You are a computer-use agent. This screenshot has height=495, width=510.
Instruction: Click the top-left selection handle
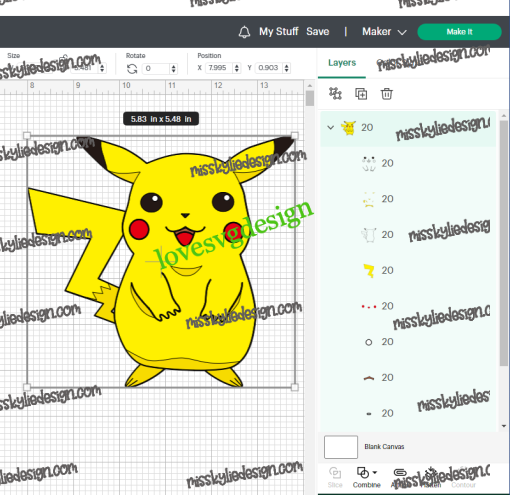27,135
